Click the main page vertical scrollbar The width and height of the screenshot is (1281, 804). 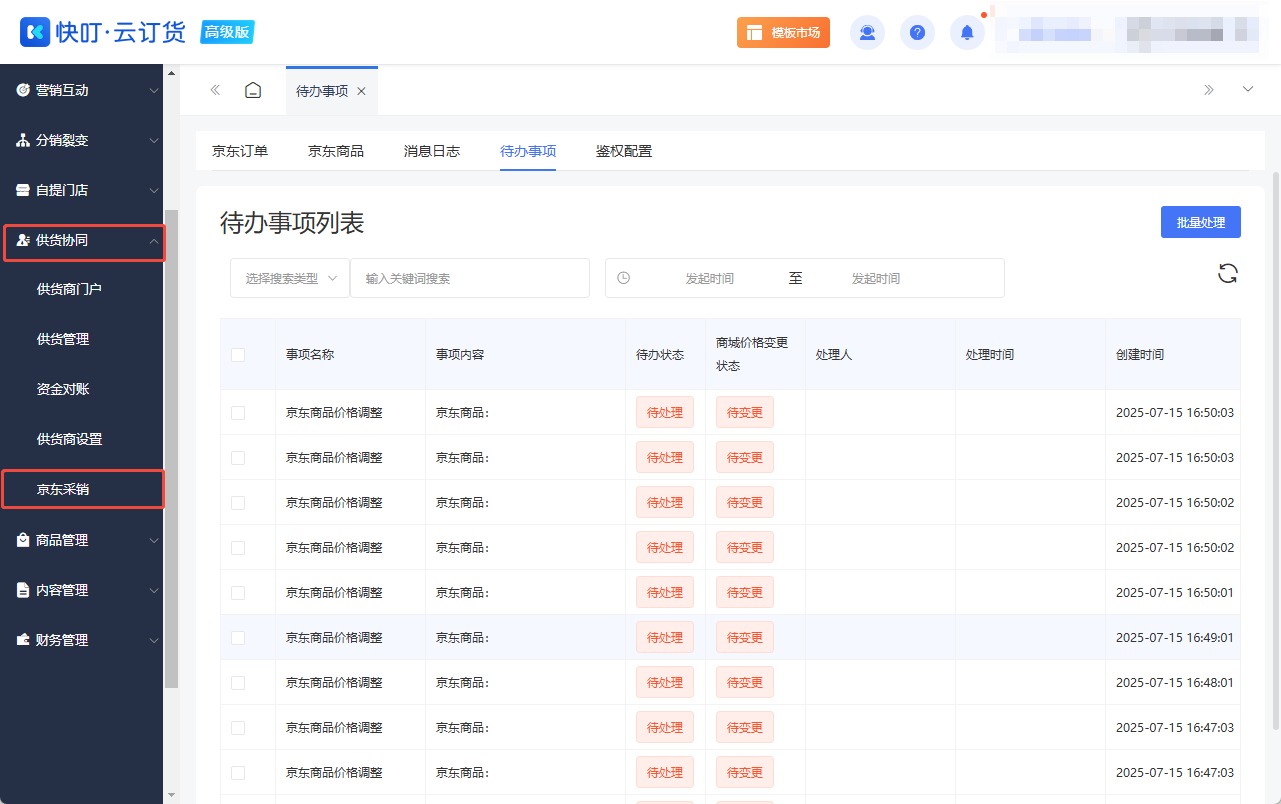pyautogui.click(x=1275, y=450)
